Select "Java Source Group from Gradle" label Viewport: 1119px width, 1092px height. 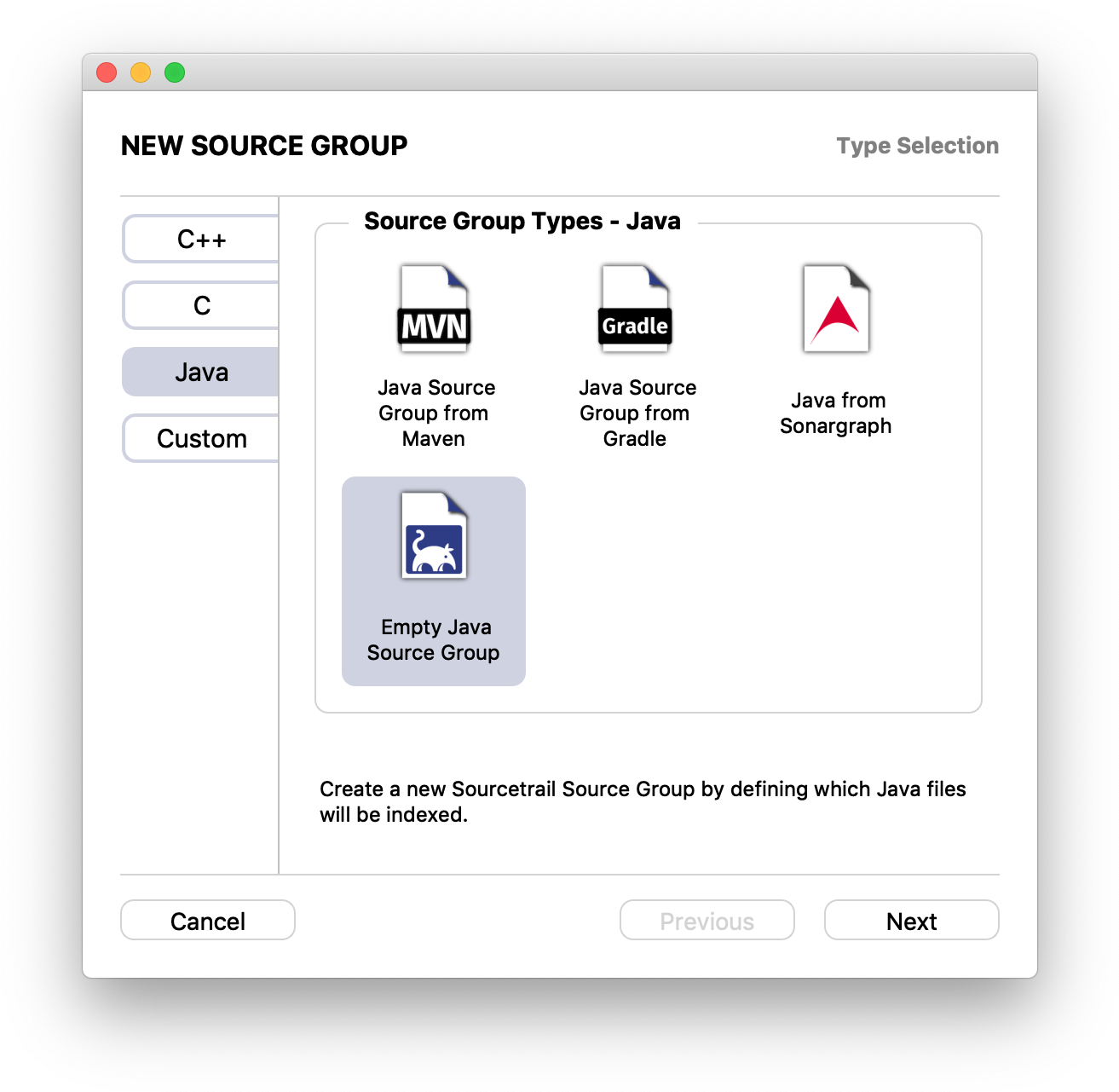pyautogui.click(x=636, y=413)
